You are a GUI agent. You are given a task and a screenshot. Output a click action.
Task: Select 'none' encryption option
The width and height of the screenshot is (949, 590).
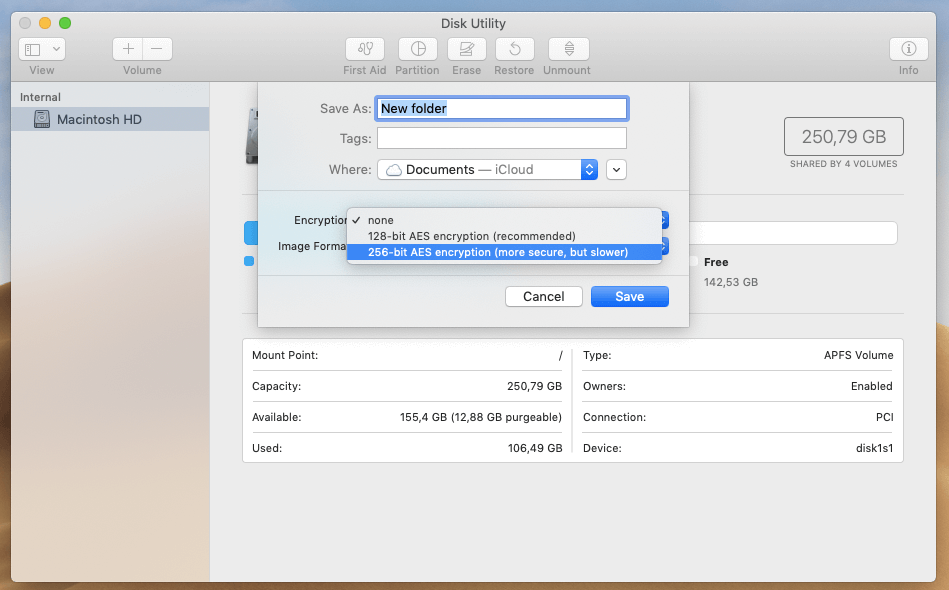point(381,220)
